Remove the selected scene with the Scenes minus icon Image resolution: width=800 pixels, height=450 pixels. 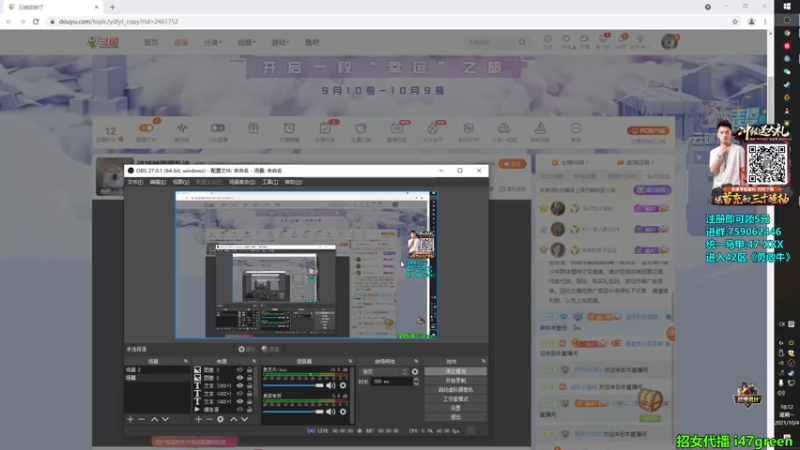pyautogui.click(x=141, y=419)
